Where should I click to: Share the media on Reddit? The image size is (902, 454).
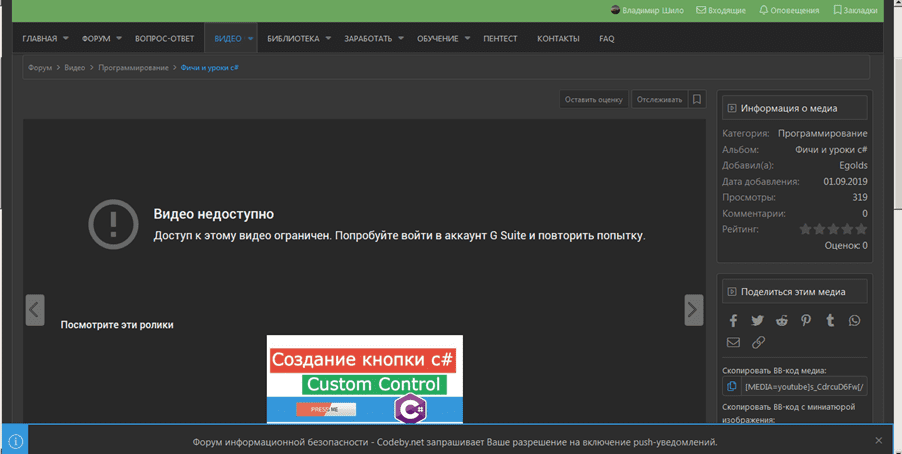click(781, 320)
